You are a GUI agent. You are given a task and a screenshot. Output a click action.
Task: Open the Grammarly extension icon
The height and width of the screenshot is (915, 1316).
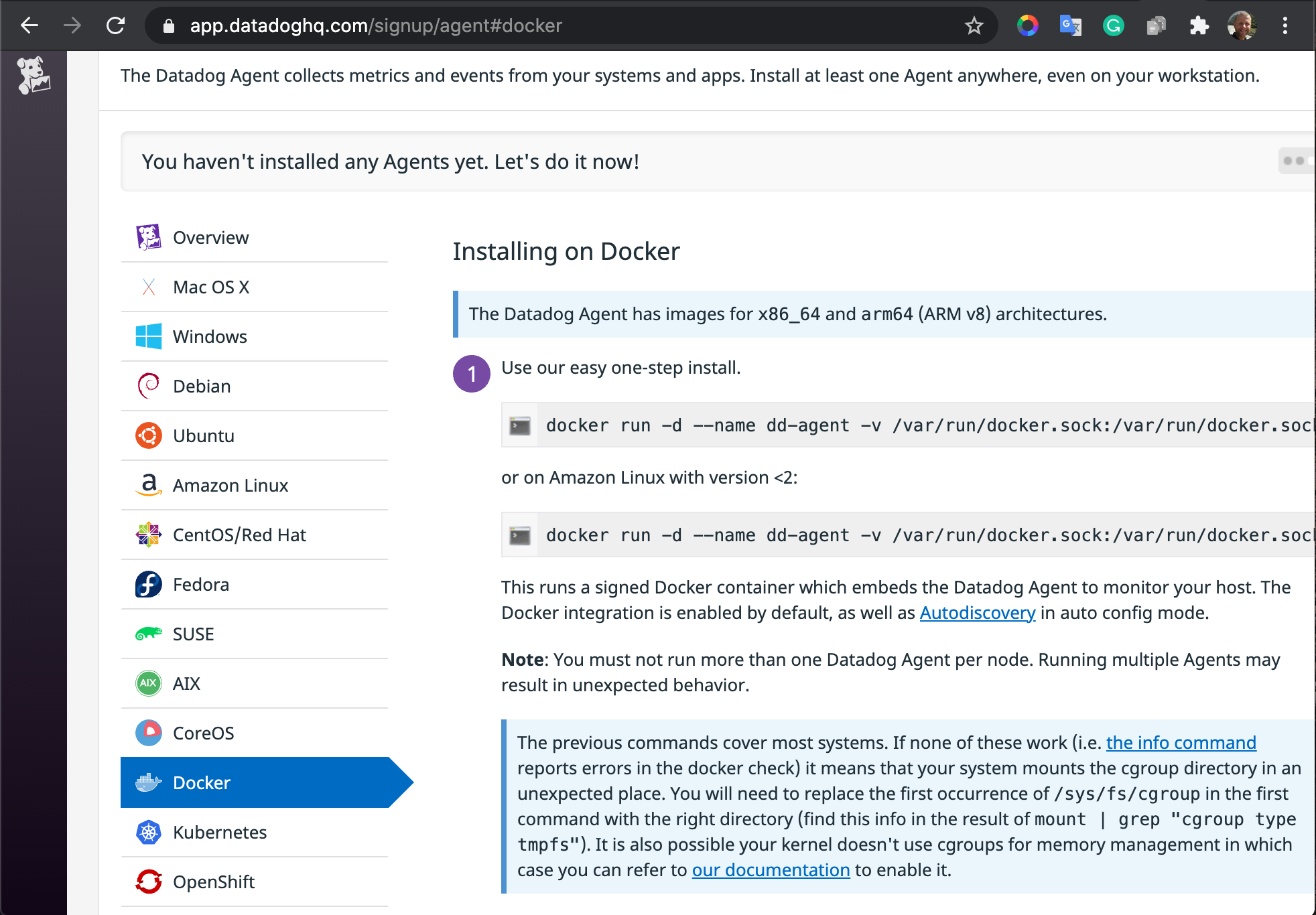(x=1113, y=26)
